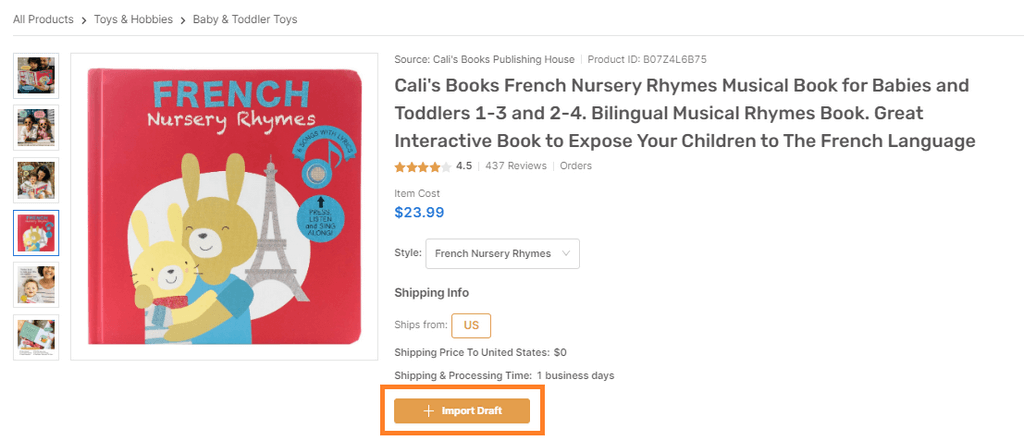
Task: Select French Nursery Rhymes style box
Action: pyautogui.click(x=502, y=253)
